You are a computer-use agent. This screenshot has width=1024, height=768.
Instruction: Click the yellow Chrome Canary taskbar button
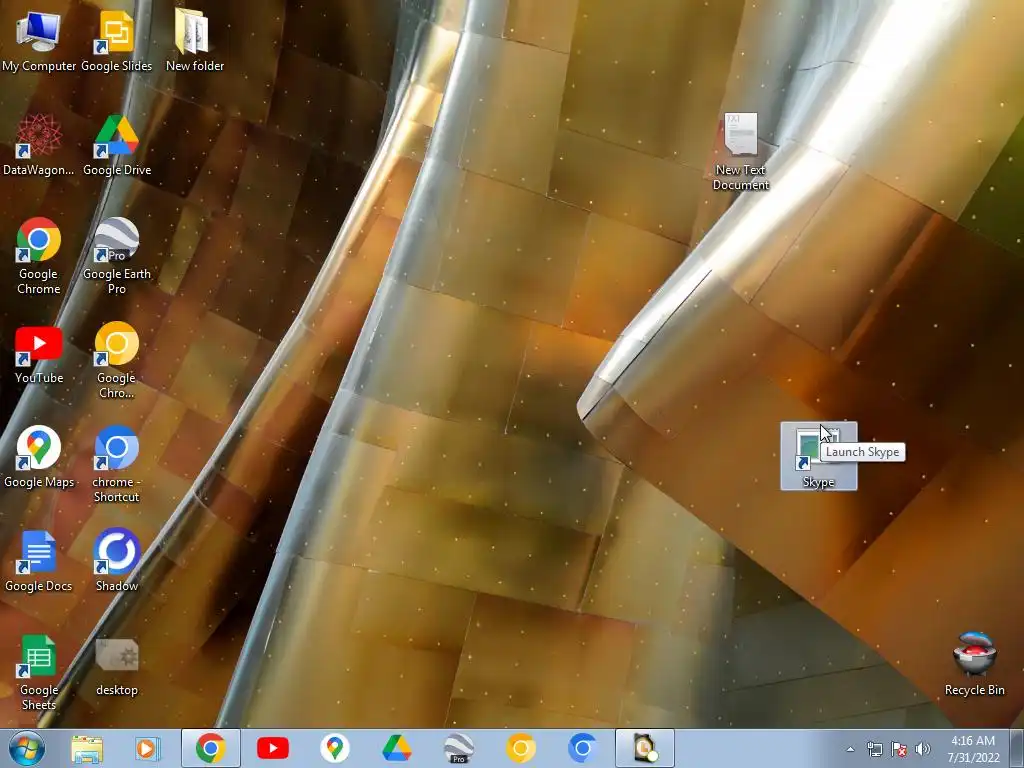coord(520,748)
